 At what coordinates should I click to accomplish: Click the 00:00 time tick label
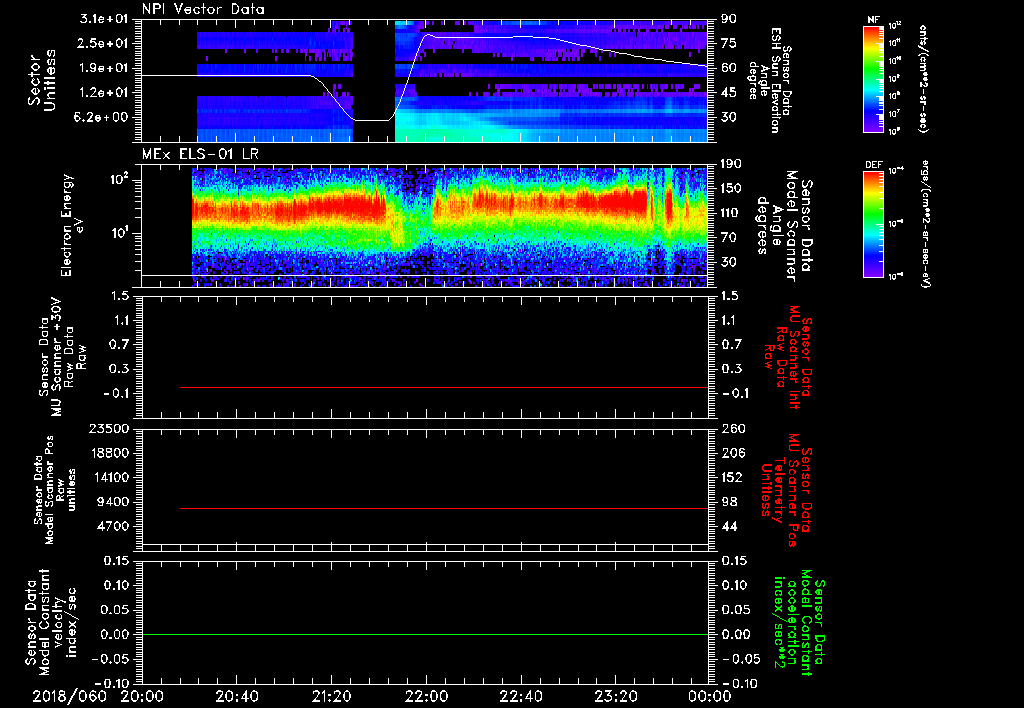click(710, 696)
